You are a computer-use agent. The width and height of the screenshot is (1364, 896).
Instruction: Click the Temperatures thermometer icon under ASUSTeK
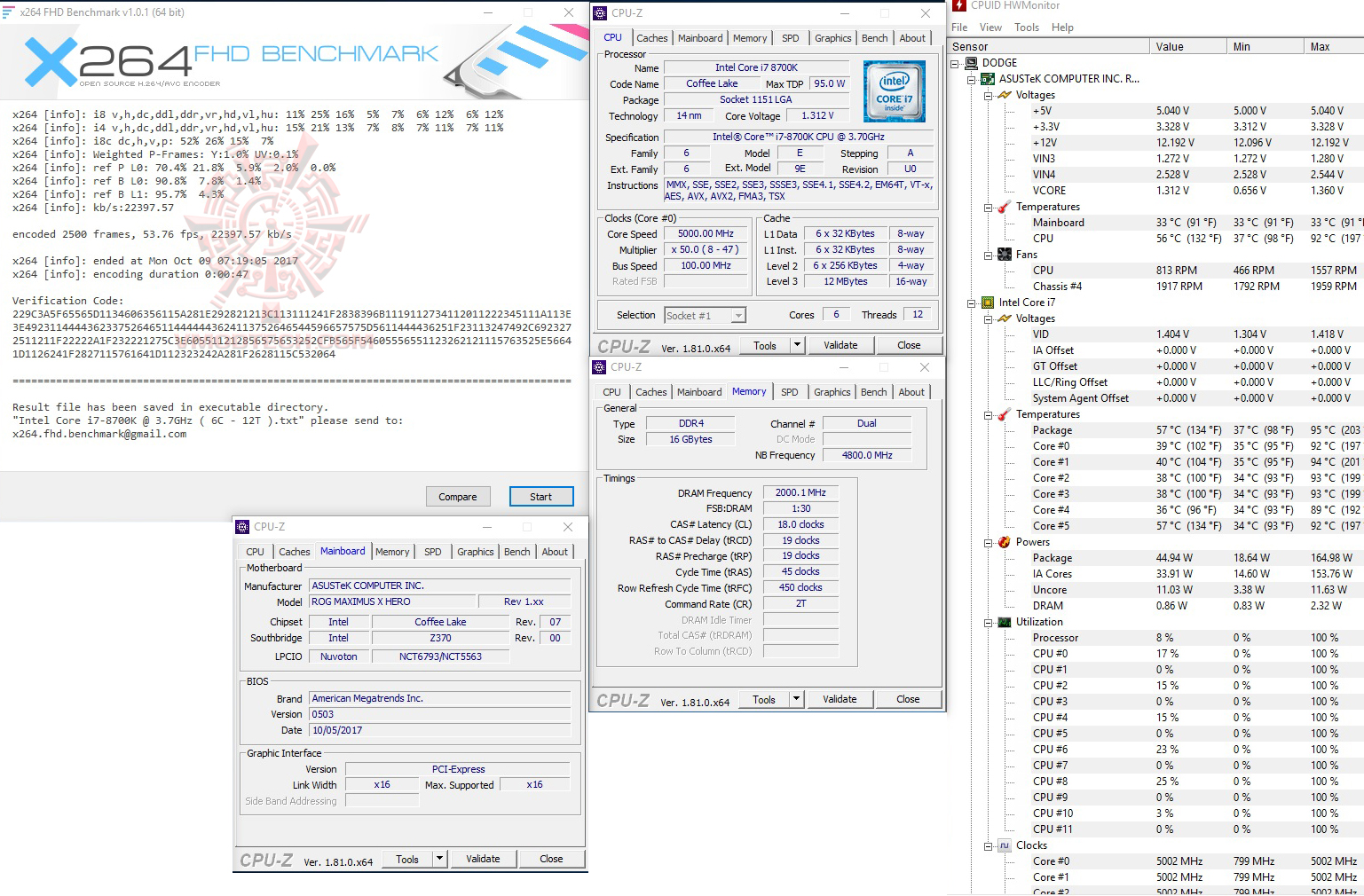coord(1005,207)
